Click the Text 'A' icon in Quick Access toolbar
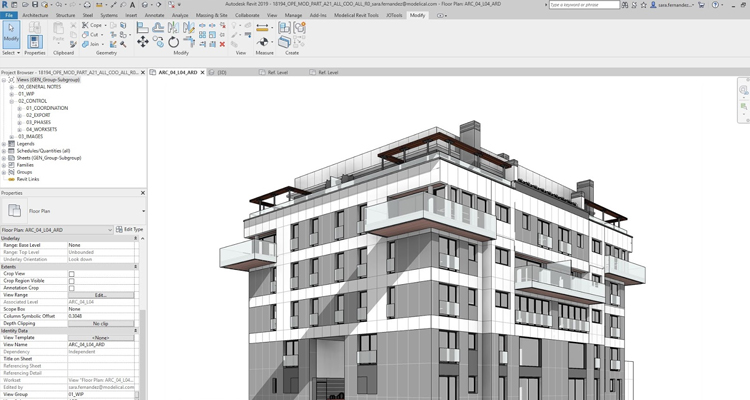Image resolution: width=750 pixels, height=400 pixels. click(132, 5)
